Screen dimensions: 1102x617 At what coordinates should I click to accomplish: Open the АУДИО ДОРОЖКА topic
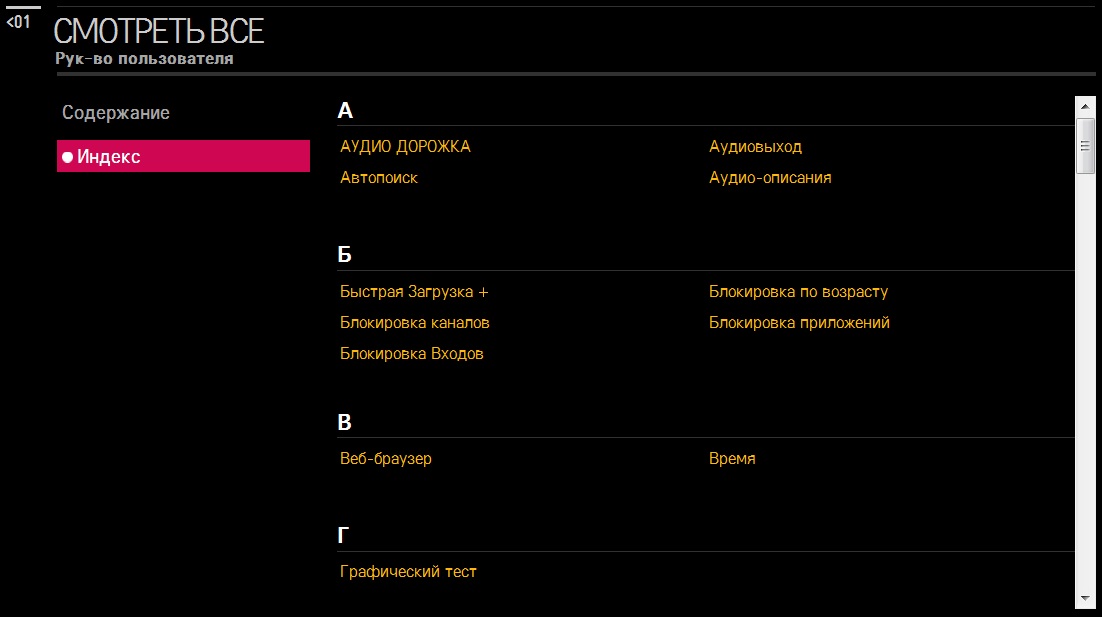click(405, 147)
